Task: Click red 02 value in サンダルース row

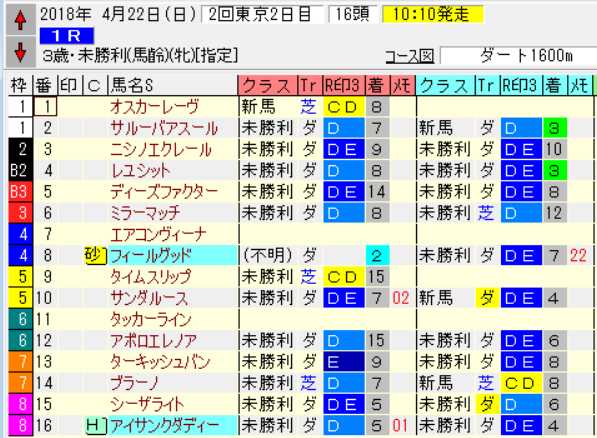Action: coord(401,298)
